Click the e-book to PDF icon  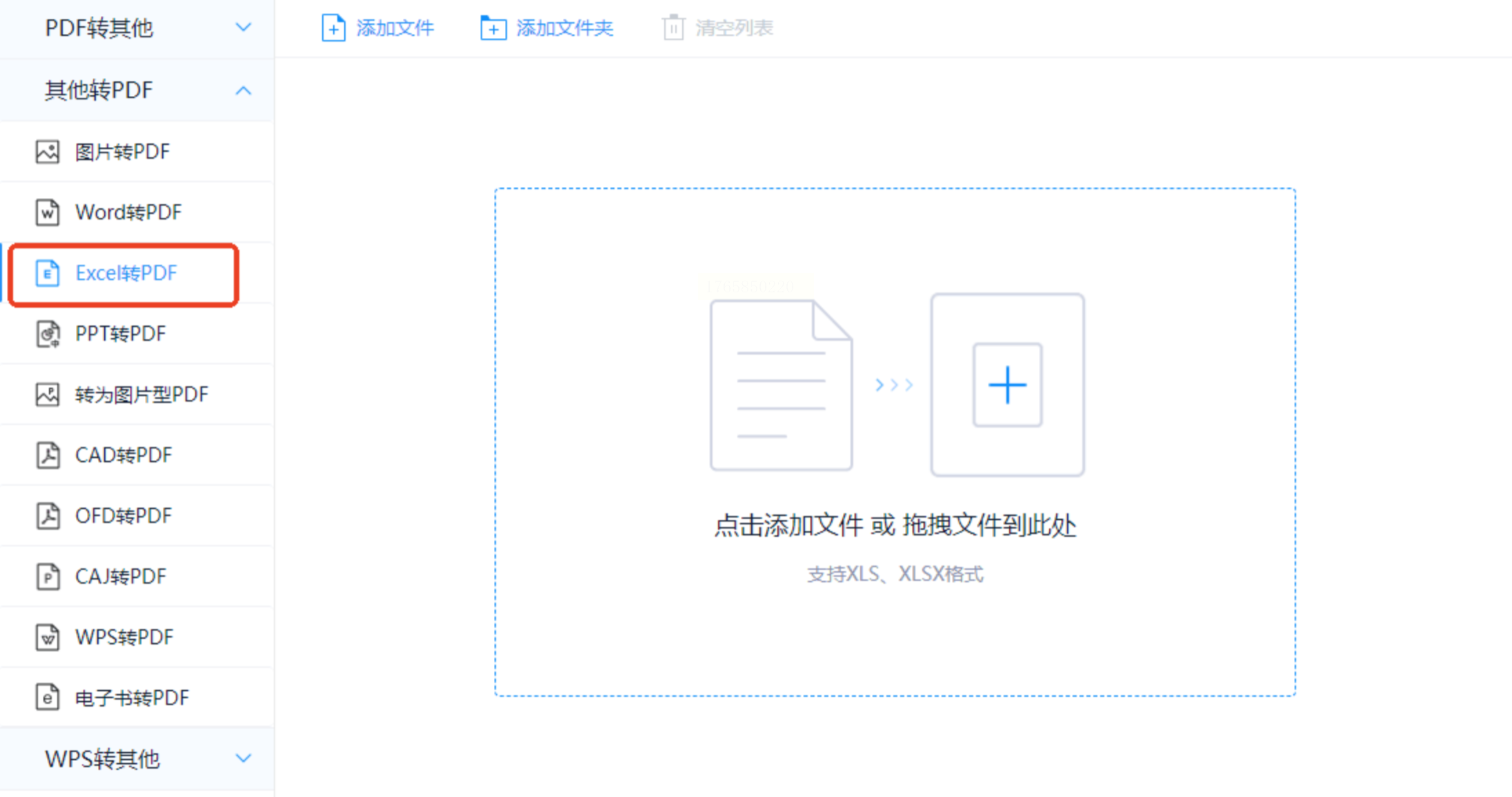[48, 698]
